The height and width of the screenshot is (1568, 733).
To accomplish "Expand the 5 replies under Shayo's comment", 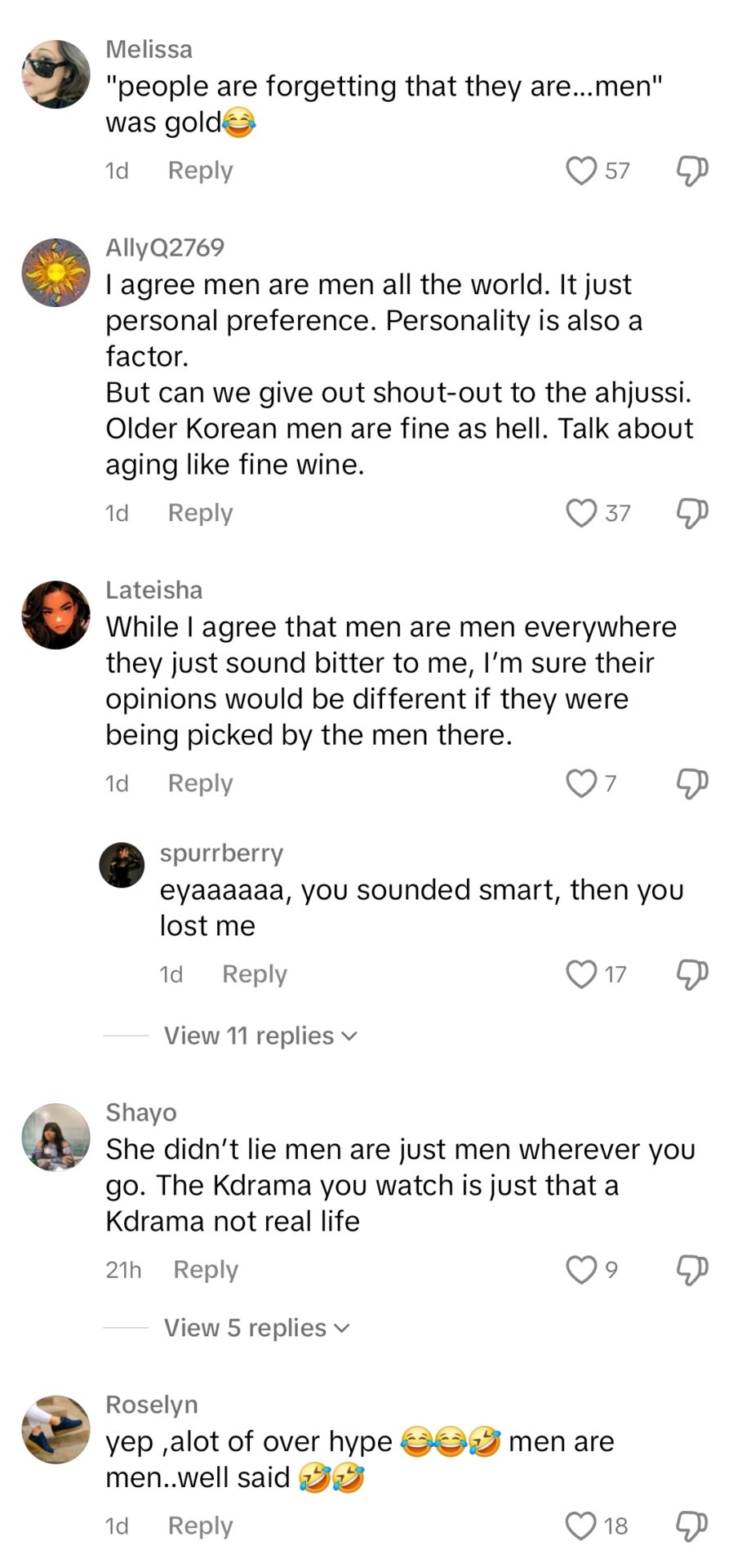I will click(x=250, y=1327).
